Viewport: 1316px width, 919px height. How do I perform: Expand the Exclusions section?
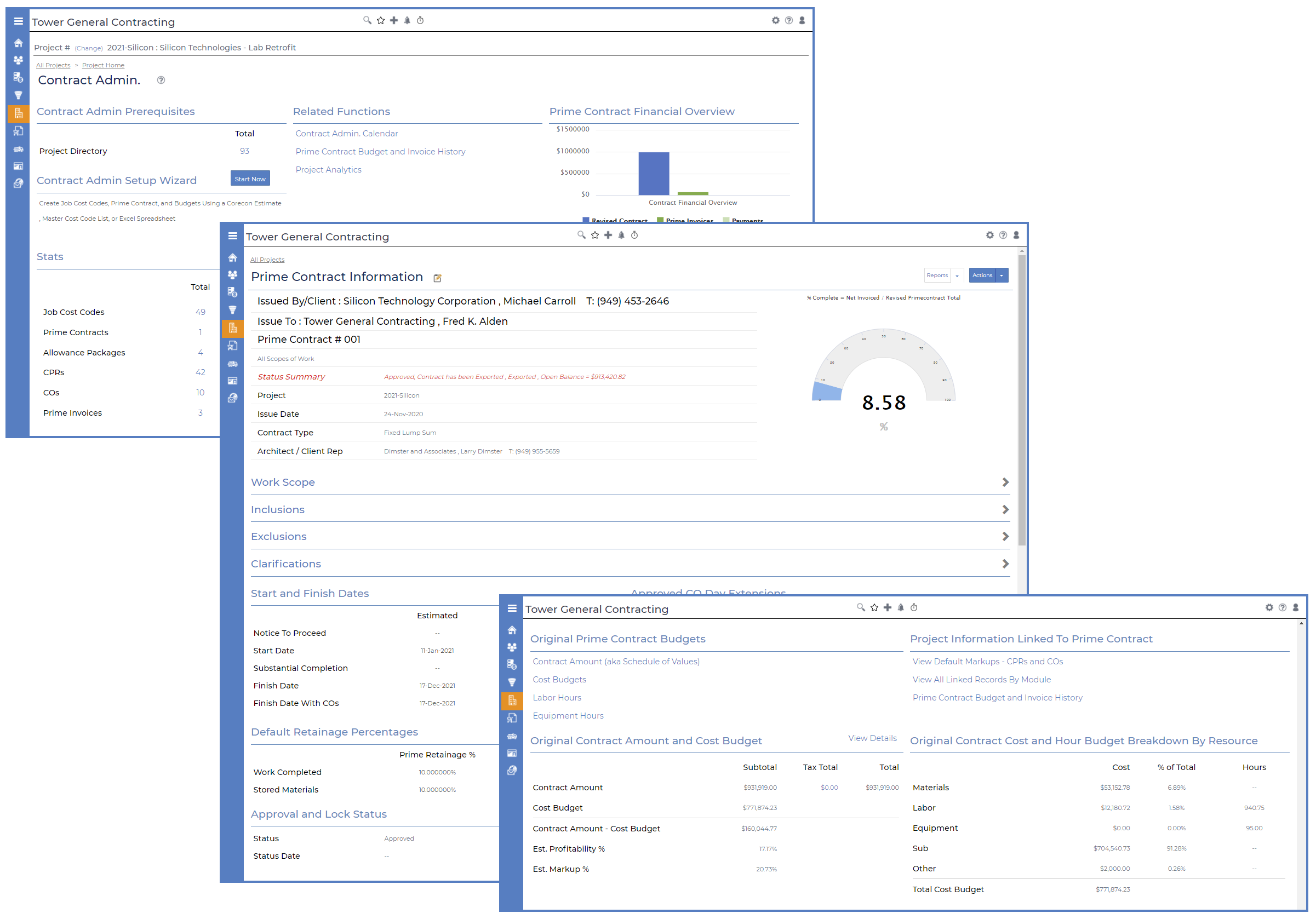(1005, 537)
